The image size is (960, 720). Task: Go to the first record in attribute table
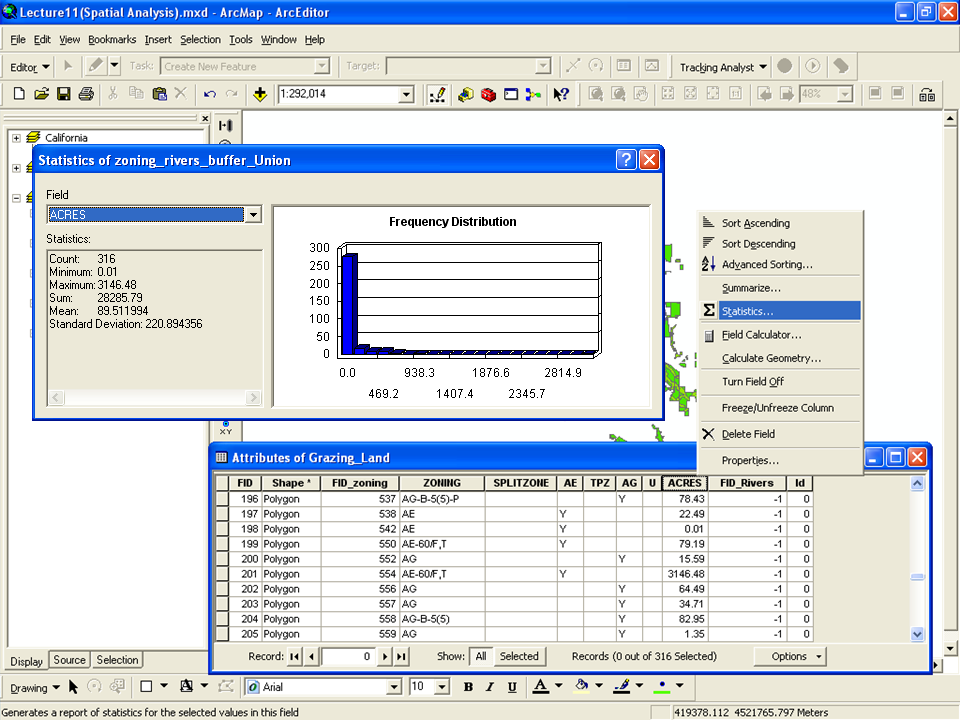(294, 656)
